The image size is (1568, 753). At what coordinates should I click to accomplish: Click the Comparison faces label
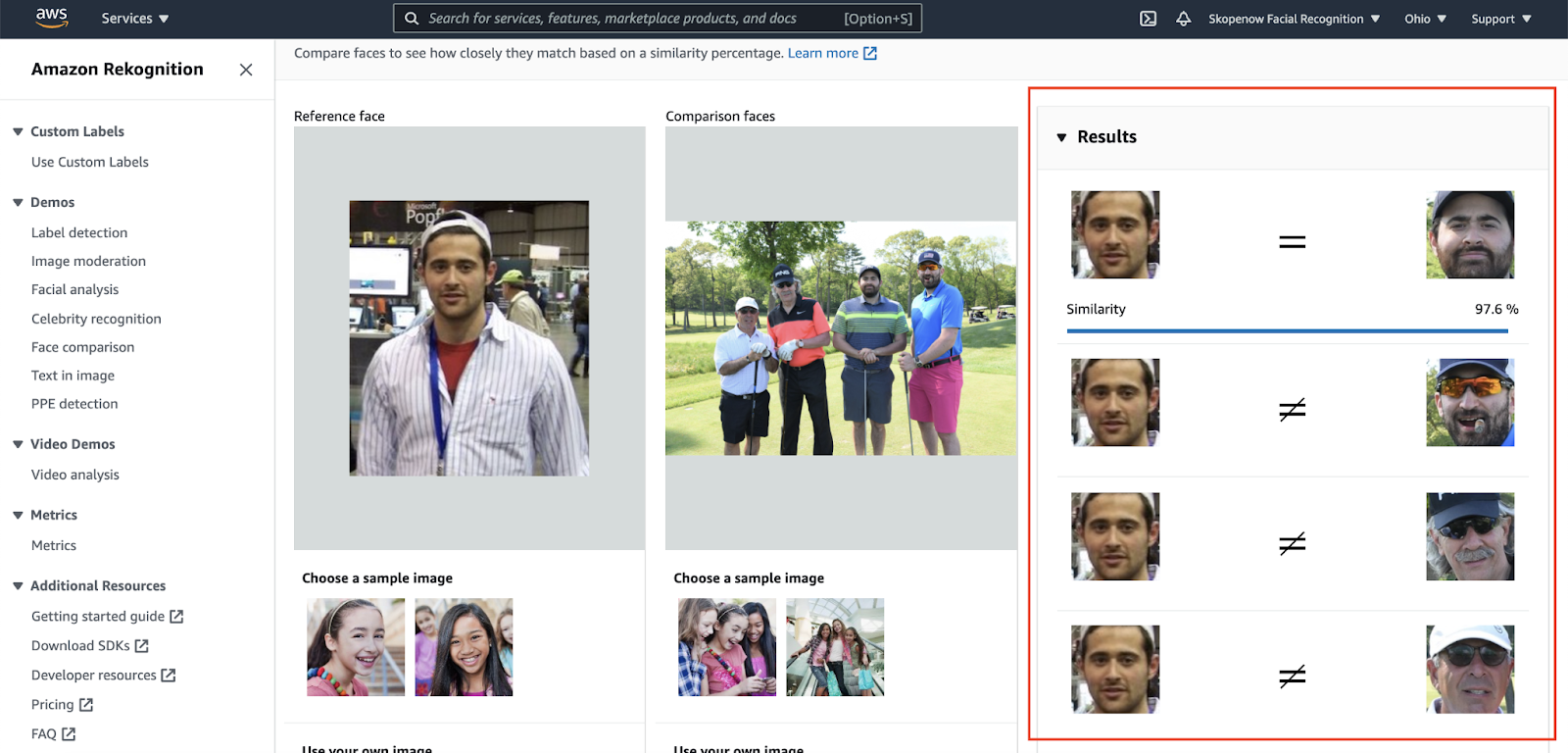[720, 116]
